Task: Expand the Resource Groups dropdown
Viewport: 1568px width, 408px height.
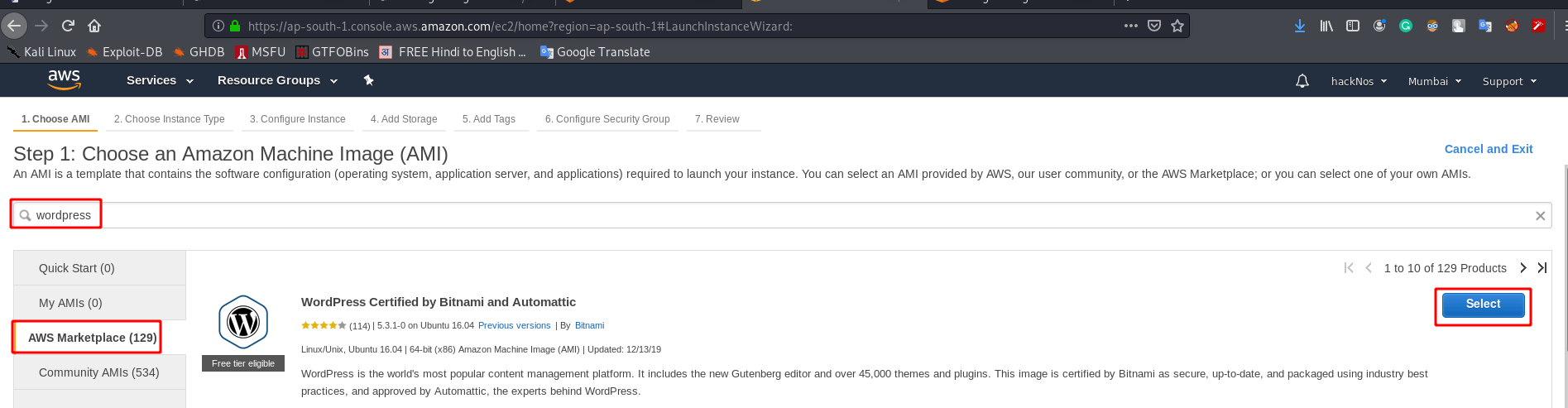Action: click(x=277, y=80)
